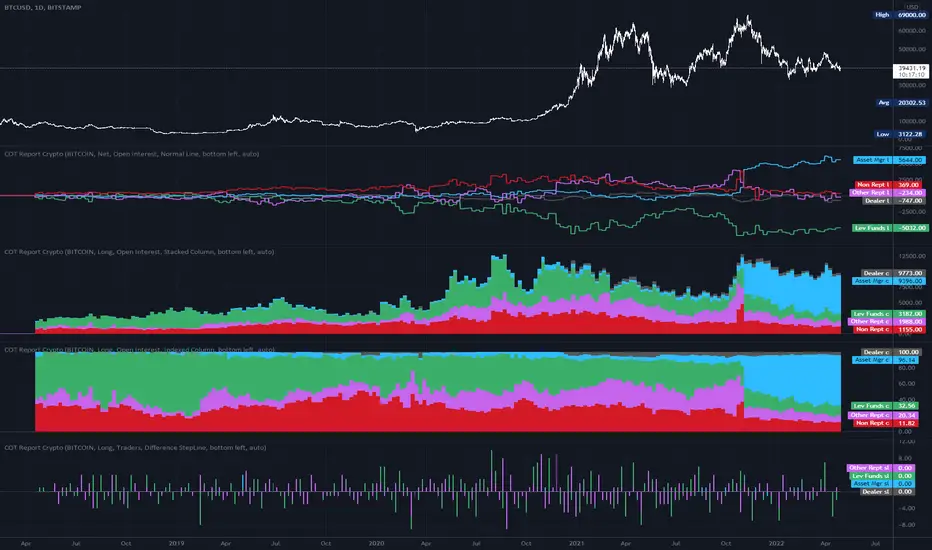Click the Non Rept l 369.00 label

(x=891, y=185)
